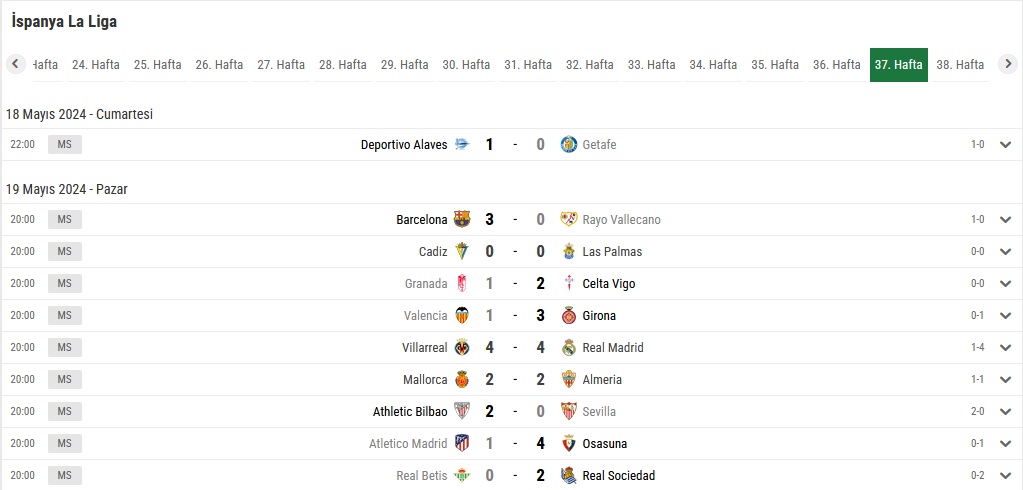The image size is (1023, 490).
Task: Show later weeks with right arrow
Action: 1008,64
